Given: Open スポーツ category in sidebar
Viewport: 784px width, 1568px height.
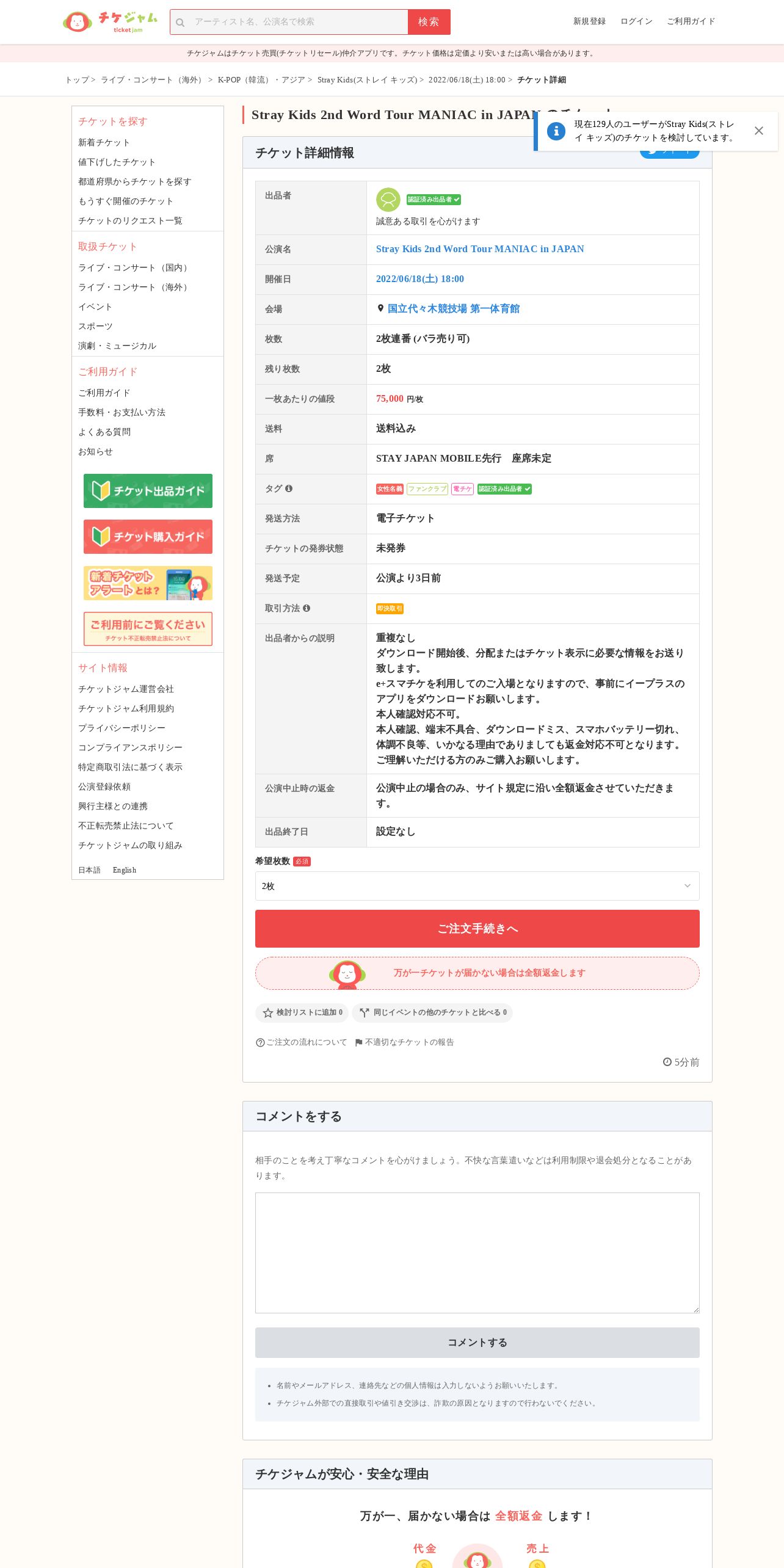Looking at the screenshot, I should [95, 326].
